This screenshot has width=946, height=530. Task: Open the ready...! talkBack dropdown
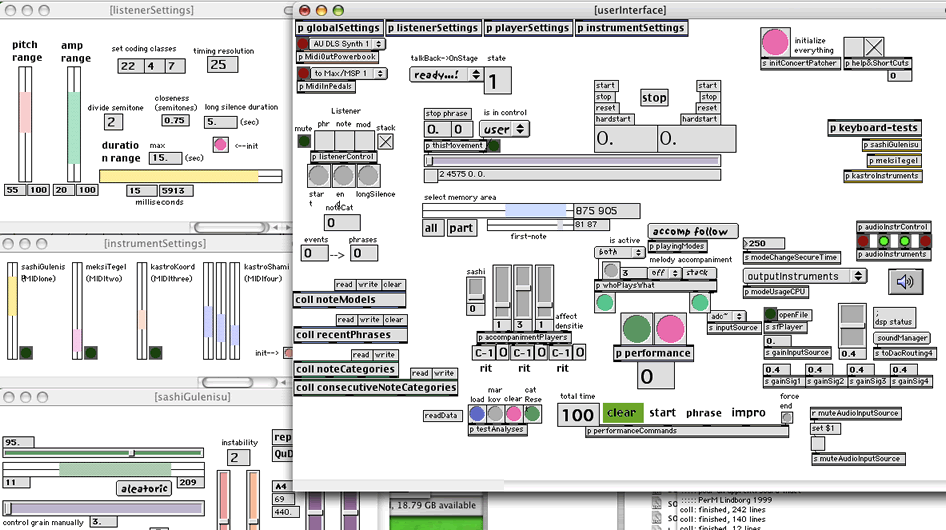pos(446,74)
